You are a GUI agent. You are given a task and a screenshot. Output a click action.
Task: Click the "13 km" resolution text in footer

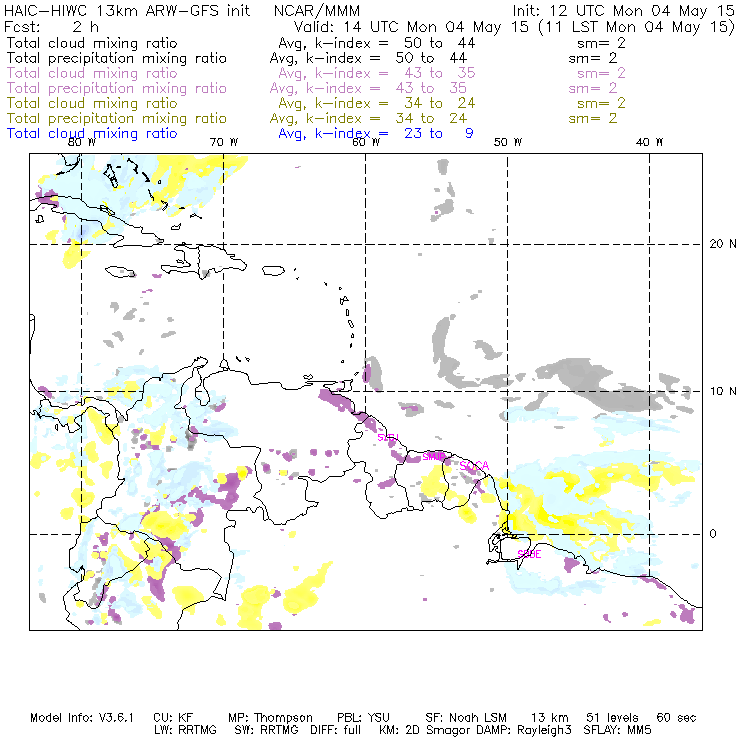(550, 718)
